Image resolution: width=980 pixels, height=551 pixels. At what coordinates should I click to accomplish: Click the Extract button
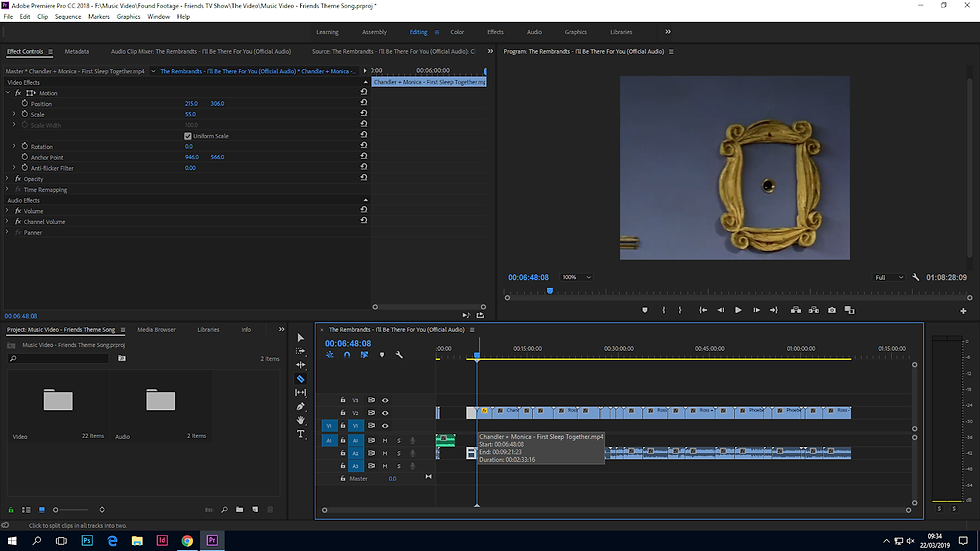tap(814, 310)
